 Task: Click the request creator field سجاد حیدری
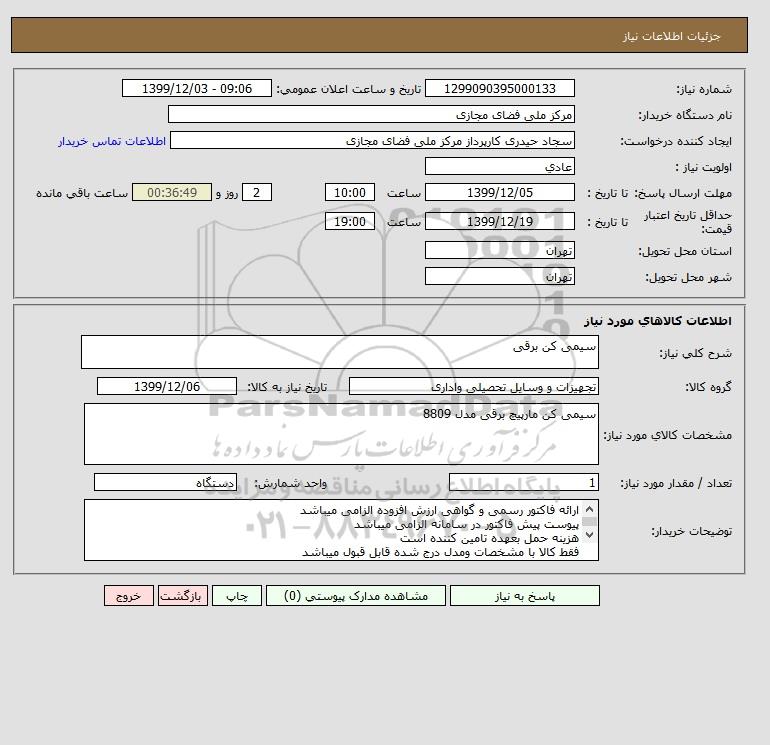pos(372,140)
